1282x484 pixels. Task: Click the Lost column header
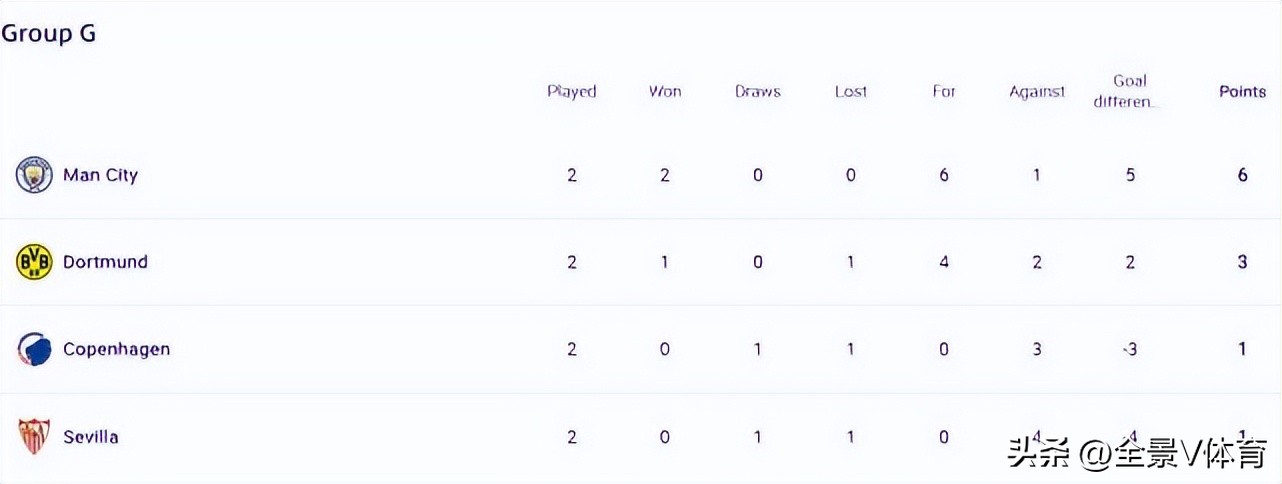coord(851,91)
